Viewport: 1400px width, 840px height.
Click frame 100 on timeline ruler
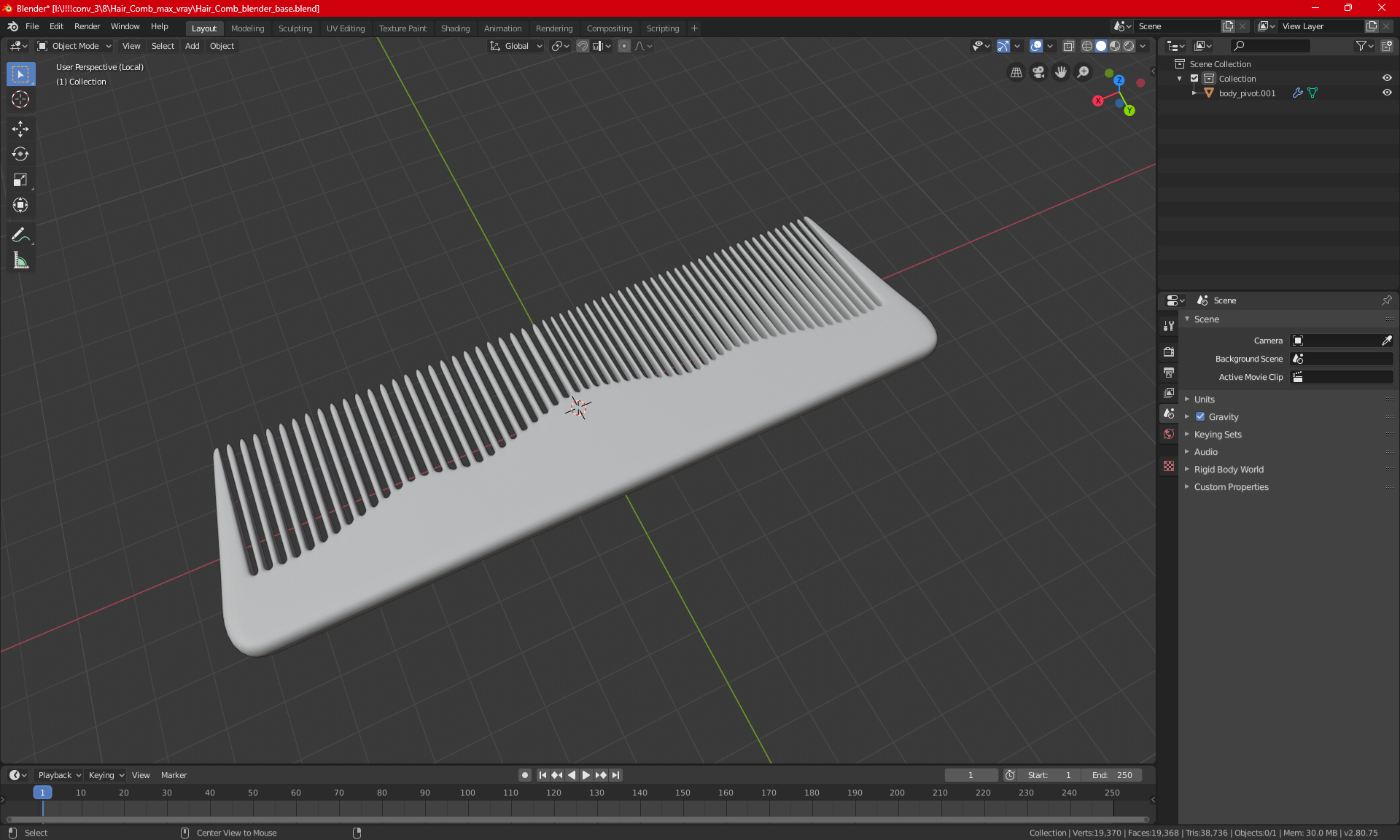pos(467,793)
